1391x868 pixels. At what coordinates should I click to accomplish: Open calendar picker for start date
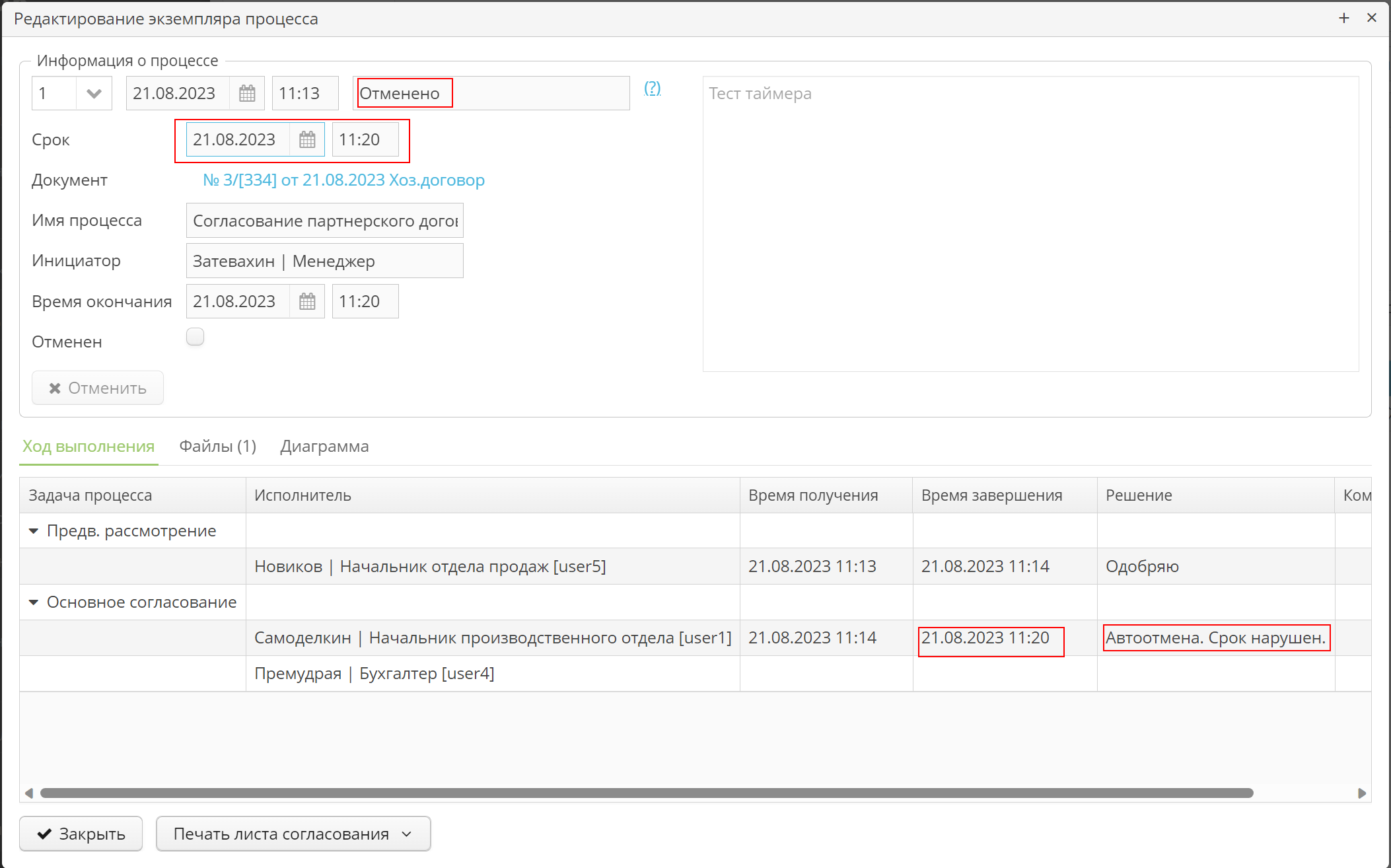[x=247, y=93]
